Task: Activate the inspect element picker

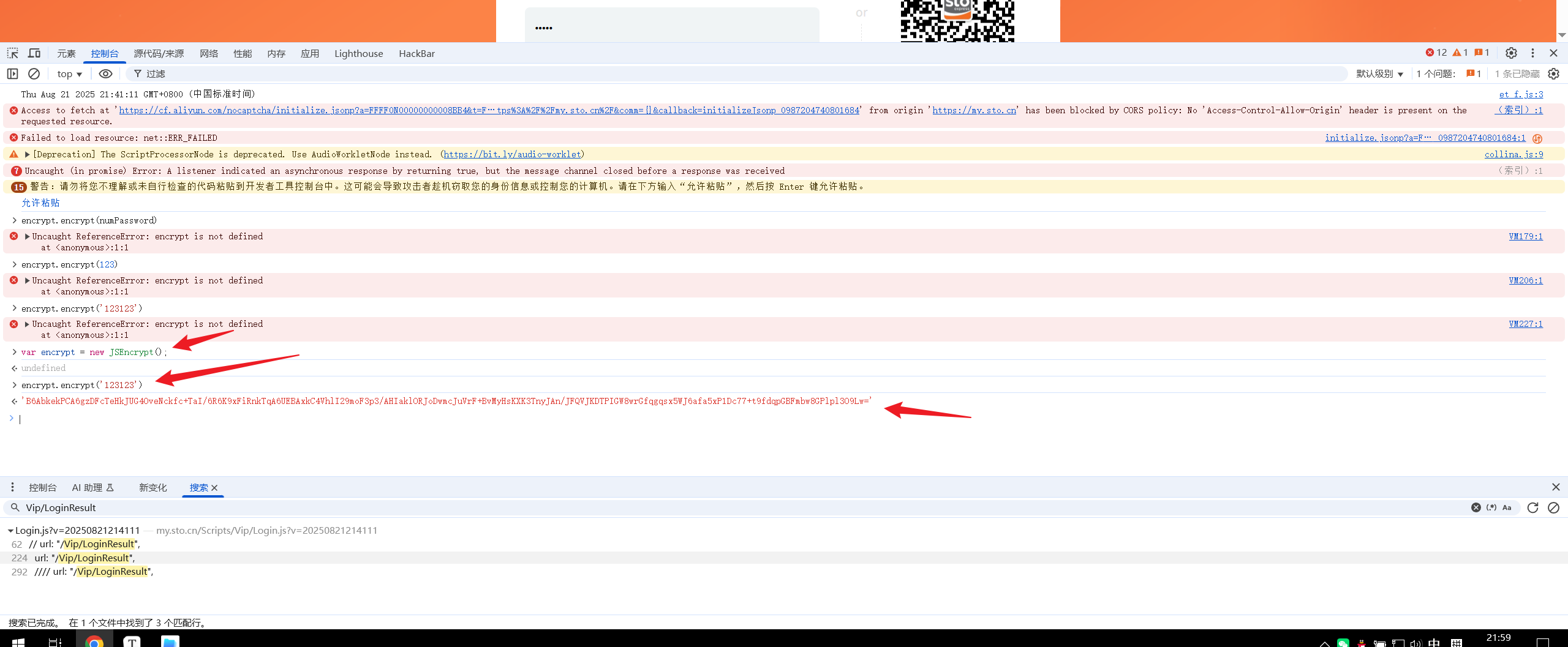Action: 13,53
